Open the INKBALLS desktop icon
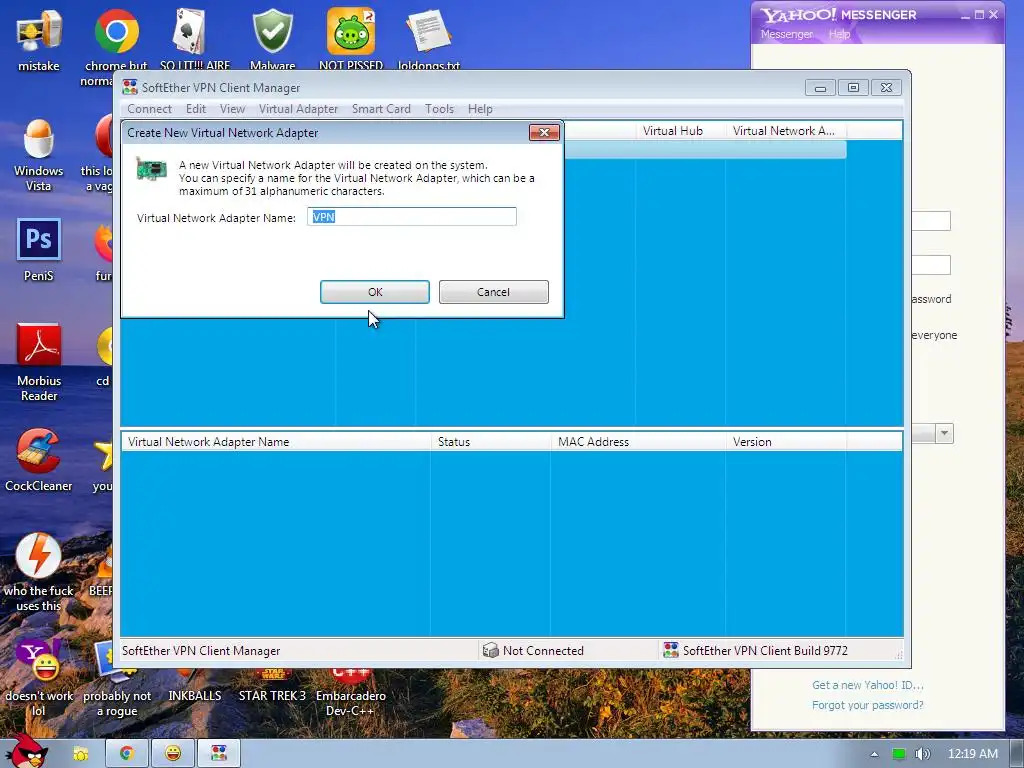The width and height of the screenshot is (1024, 768). [x=195, y=686]
